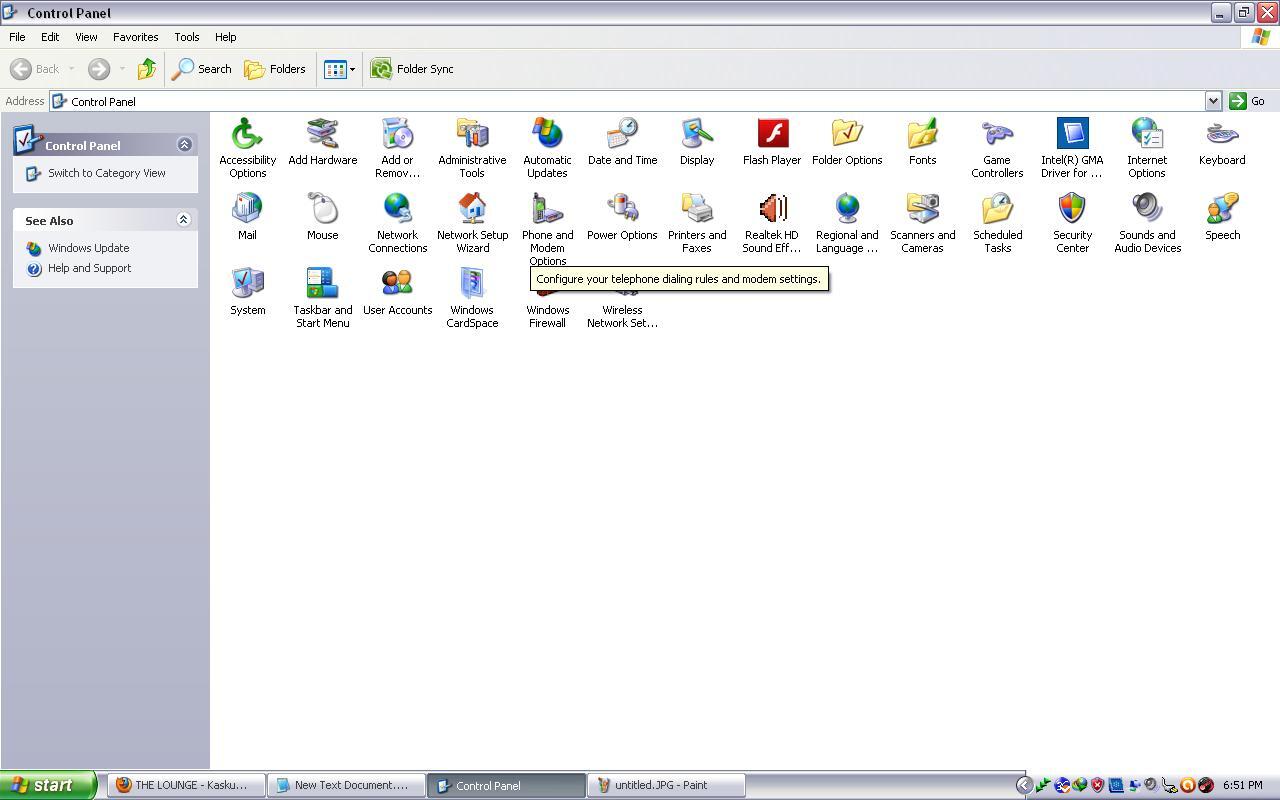
Task: Launch Network Setup Wizard icon
Action: [472, 208]
